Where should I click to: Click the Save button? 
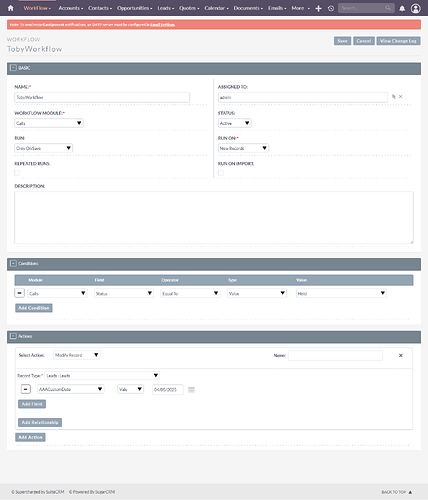[342, 41]
